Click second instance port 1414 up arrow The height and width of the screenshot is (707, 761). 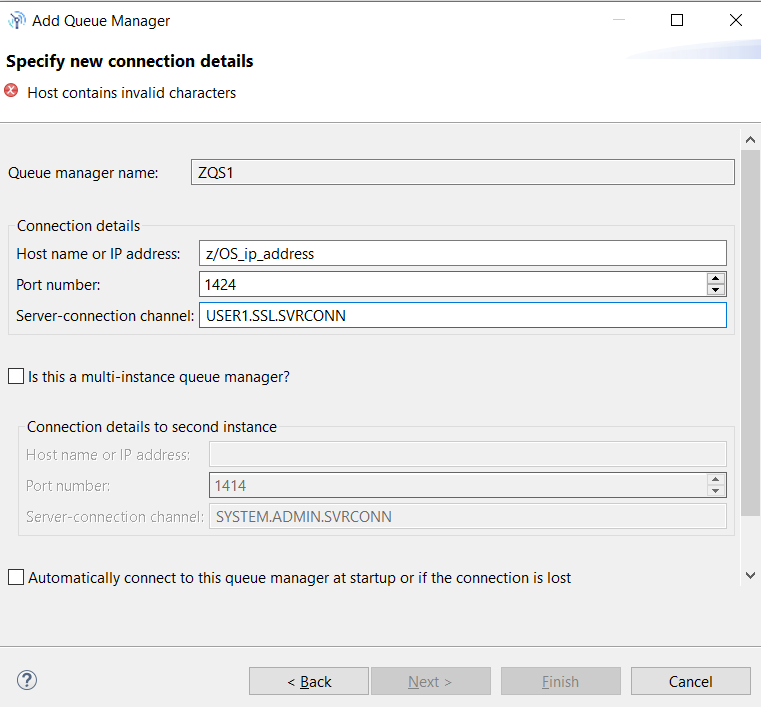(715, 479)
